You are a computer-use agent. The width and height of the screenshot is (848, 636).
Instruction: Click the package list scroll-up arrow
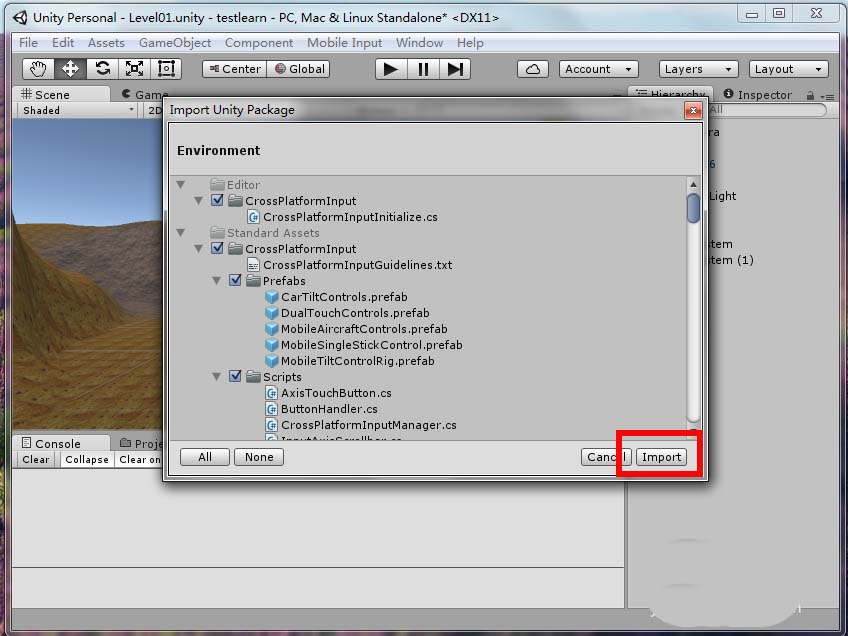point(693,184)
